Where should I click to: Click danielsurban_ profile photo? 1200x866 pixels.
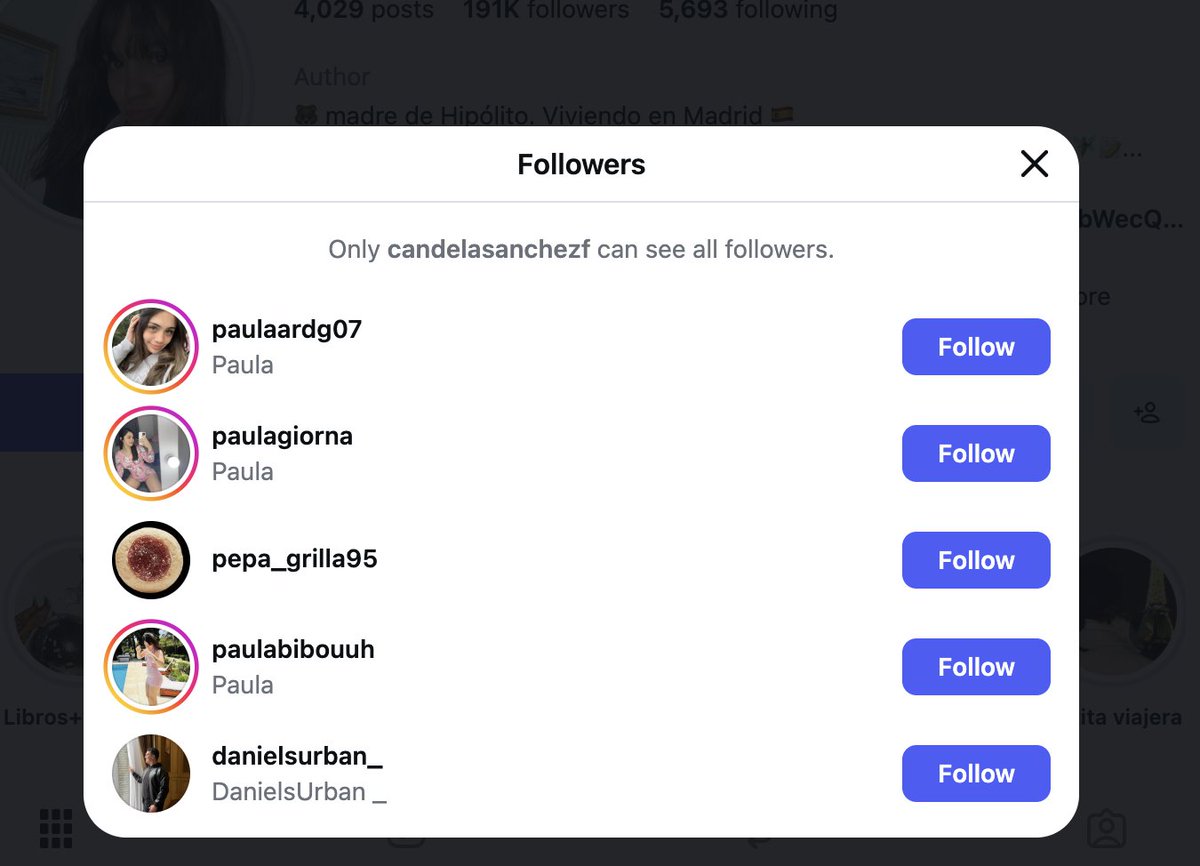click(x=151, y=773)
